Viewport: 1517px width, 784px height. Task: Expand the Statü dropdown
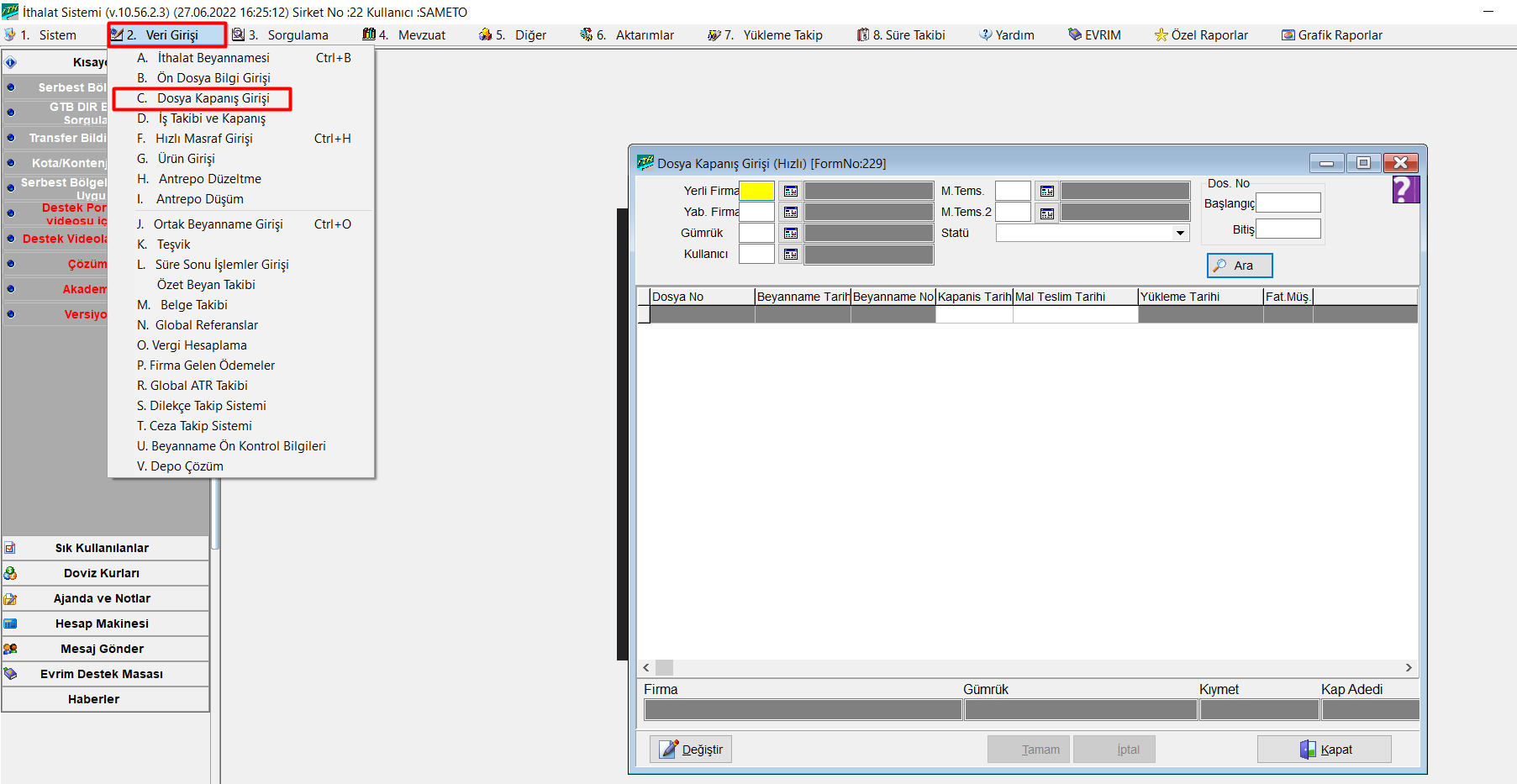coord(1181,233)
